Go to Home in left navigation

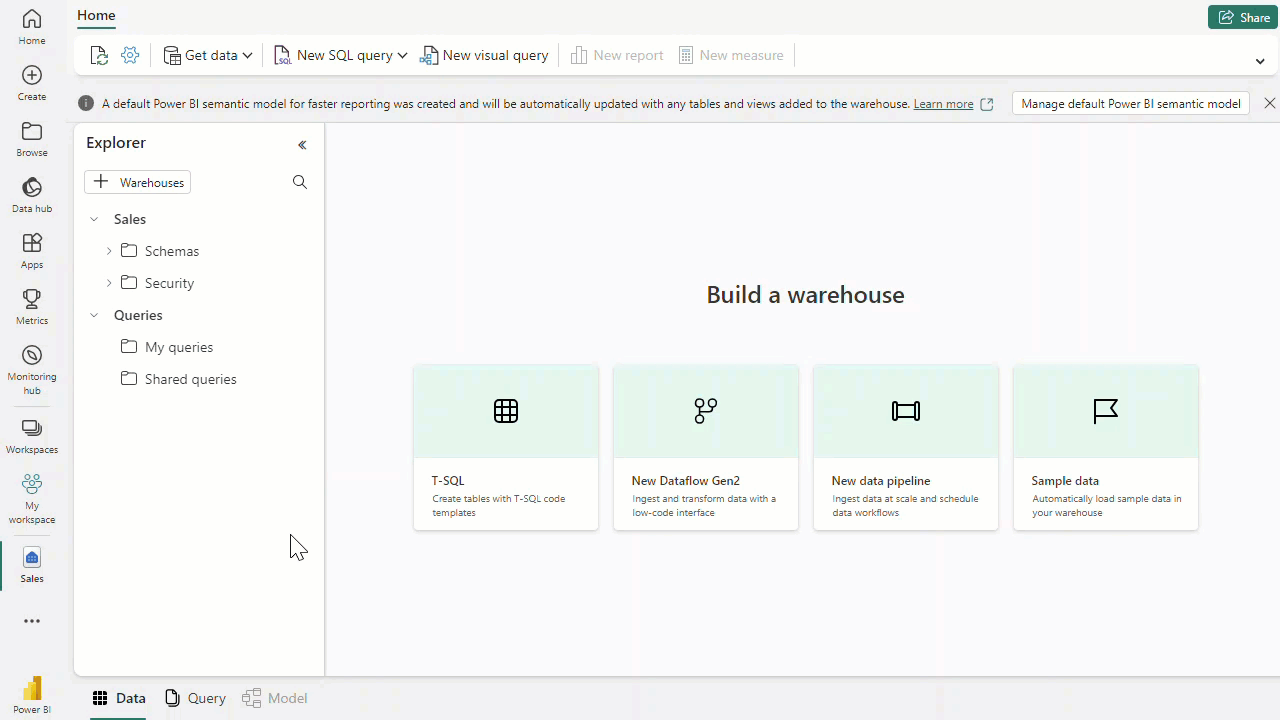(x=32, y=27)
